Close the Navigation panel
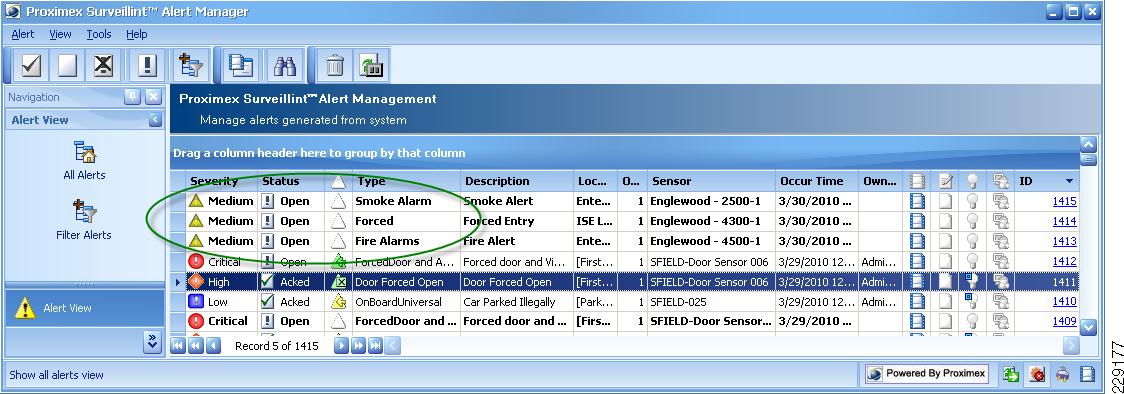This screenshot has width=1124, height=394. (x=153, y=97)
